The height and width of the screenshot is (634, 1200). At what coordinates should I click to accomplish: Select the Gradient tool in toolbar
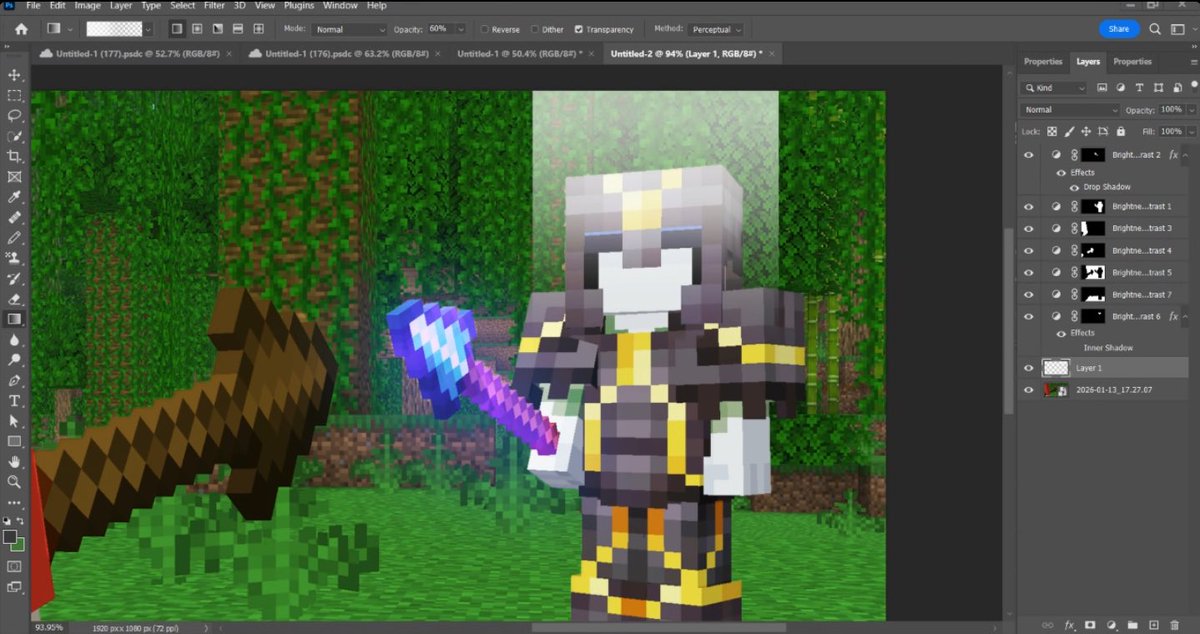pos(14,319)
